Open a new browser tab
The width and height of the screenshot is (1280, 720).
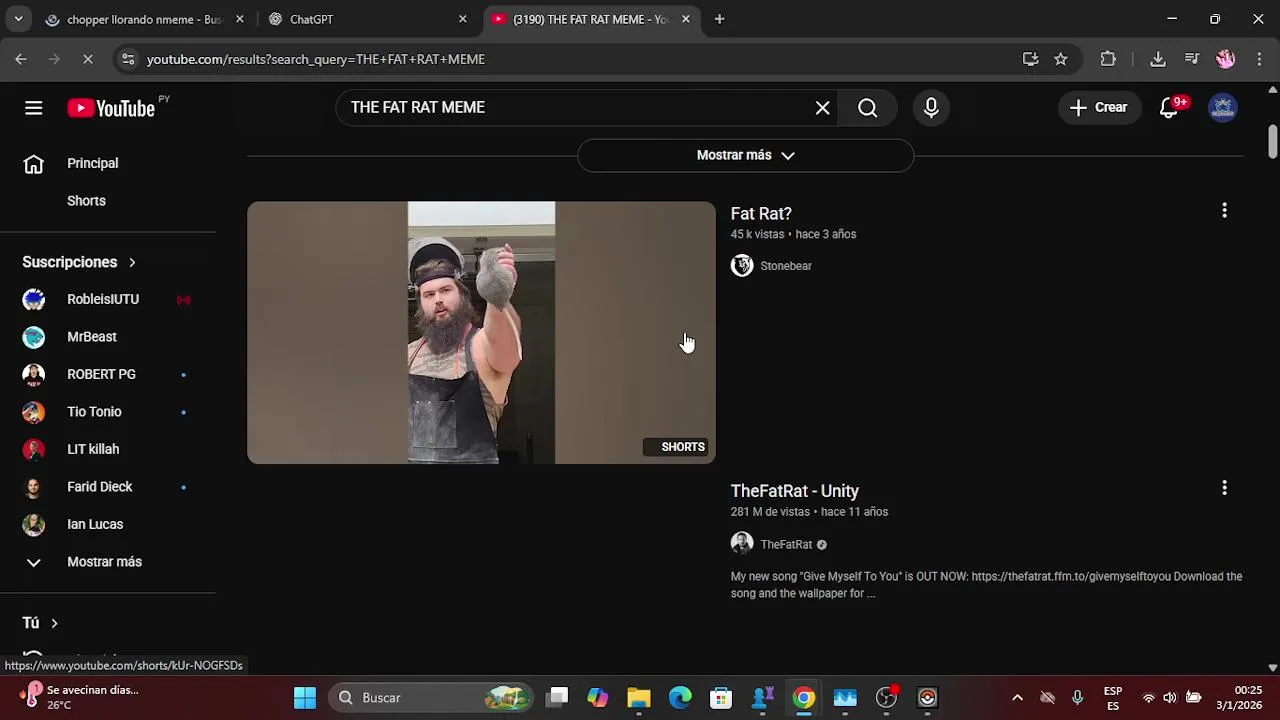point(719,19)
